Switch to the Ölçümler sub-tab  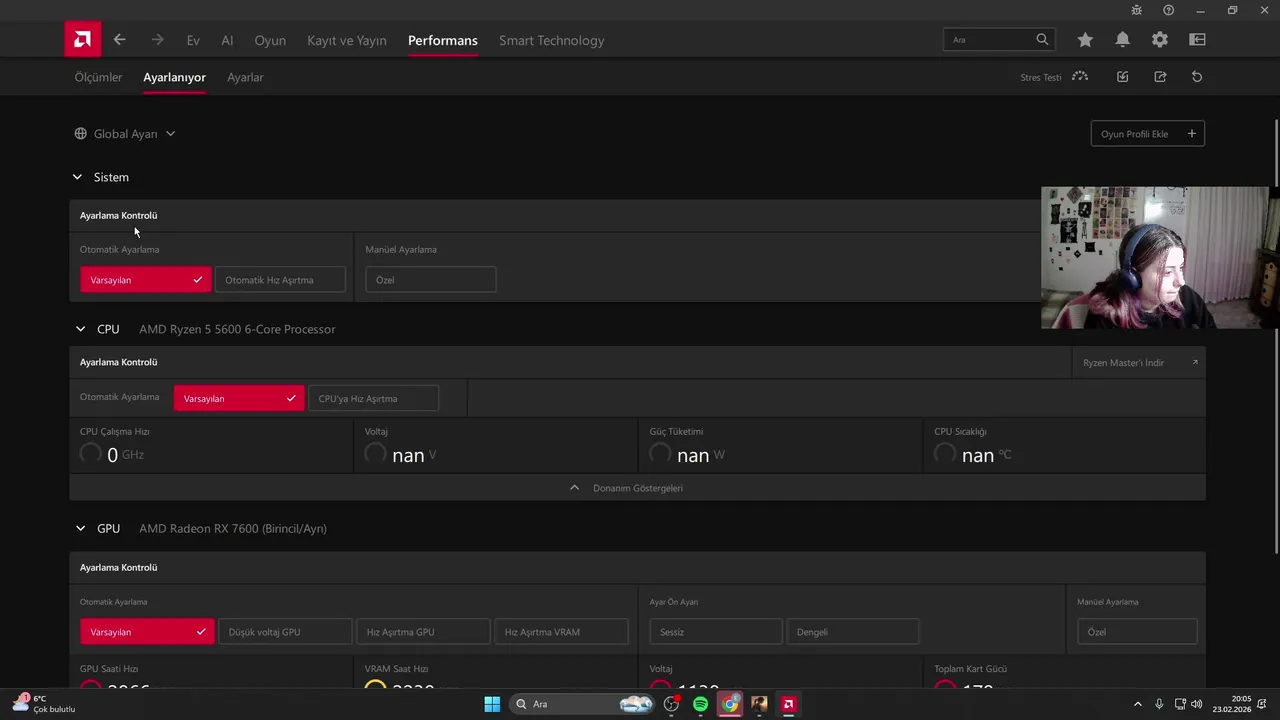coord(98,77)
